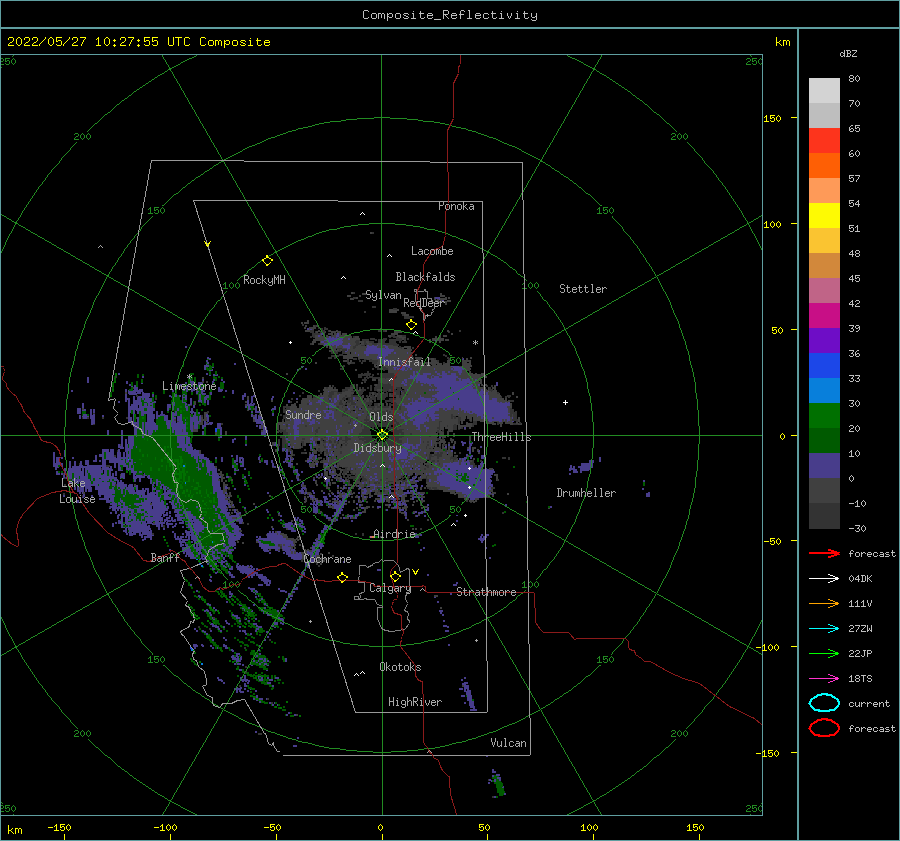Viewport: 900px width, 841px height.
Task: Click the white plus marker north of Drumheller
Action: click(565, 402)
